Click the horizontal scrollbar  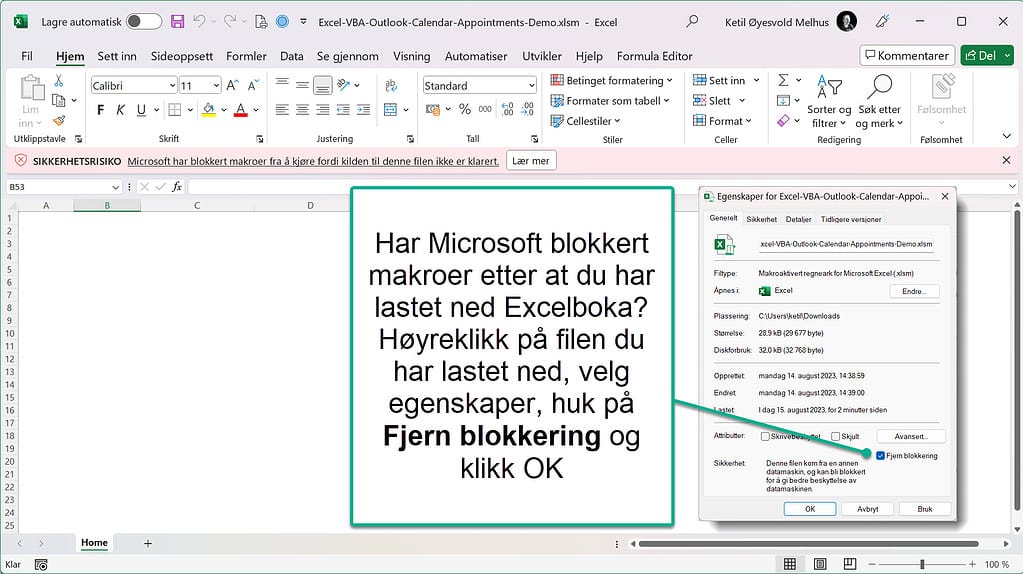point(808,543)
